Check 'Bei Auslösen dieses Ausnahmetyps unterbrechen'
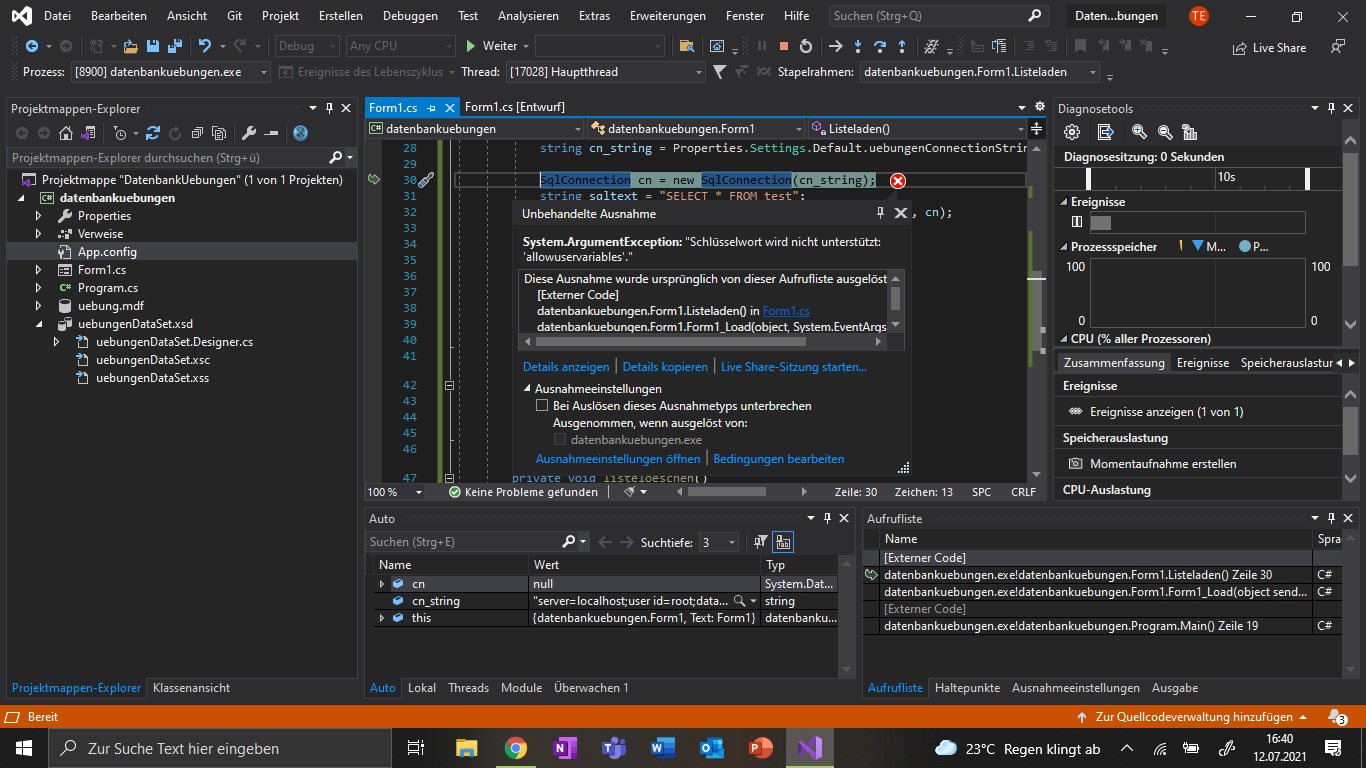This screenshot has width=1366, height=768. tap(542, 406)
